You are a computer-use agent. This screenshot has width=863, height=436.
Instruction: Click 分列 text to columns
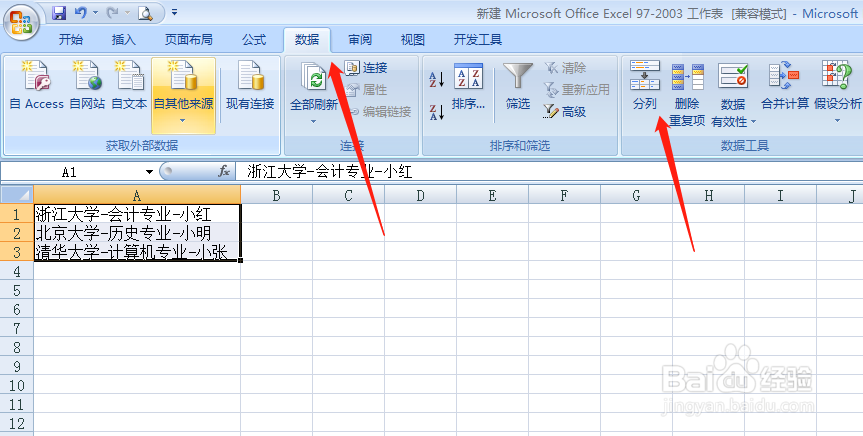[x=644, y=86]
